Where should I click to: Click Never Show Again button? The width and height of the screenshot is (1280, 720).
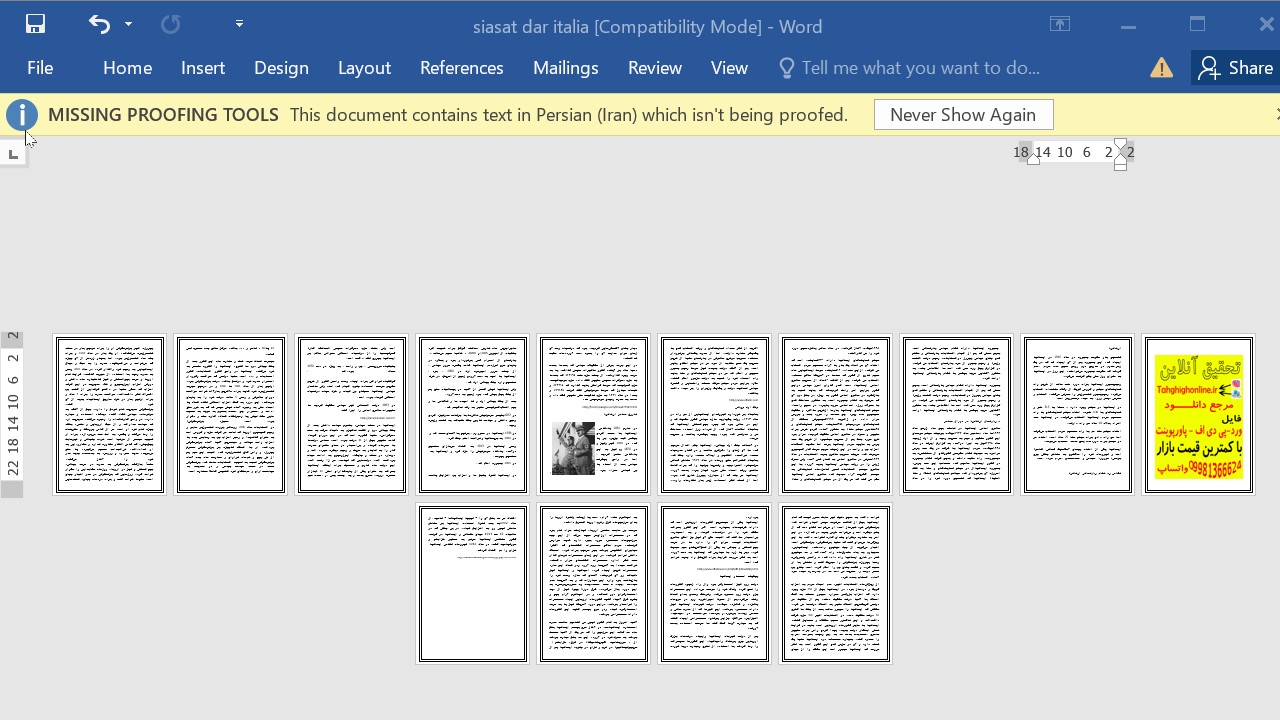[x=963, y=115]
